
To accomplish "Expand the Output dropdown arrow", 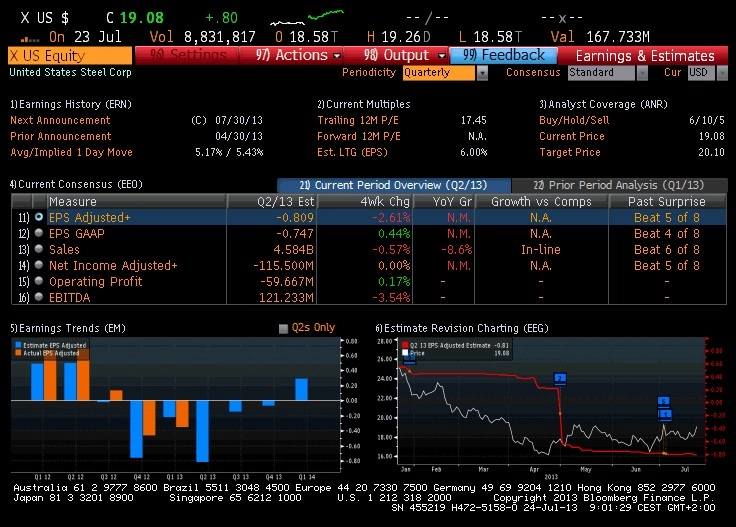I will (442, 56).
